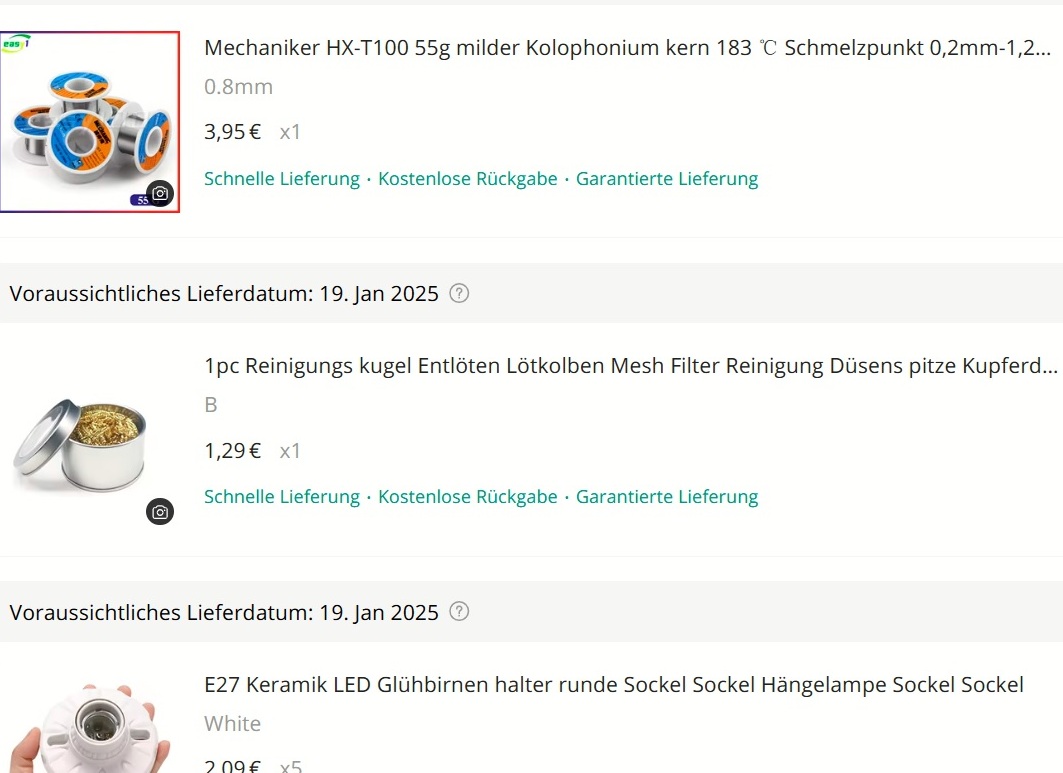Screen dimensions: 1063x773
Task: Open help icon beside first Lieferdatum 19. Jan
Action: pyautogui.click(x=459, y=293)
